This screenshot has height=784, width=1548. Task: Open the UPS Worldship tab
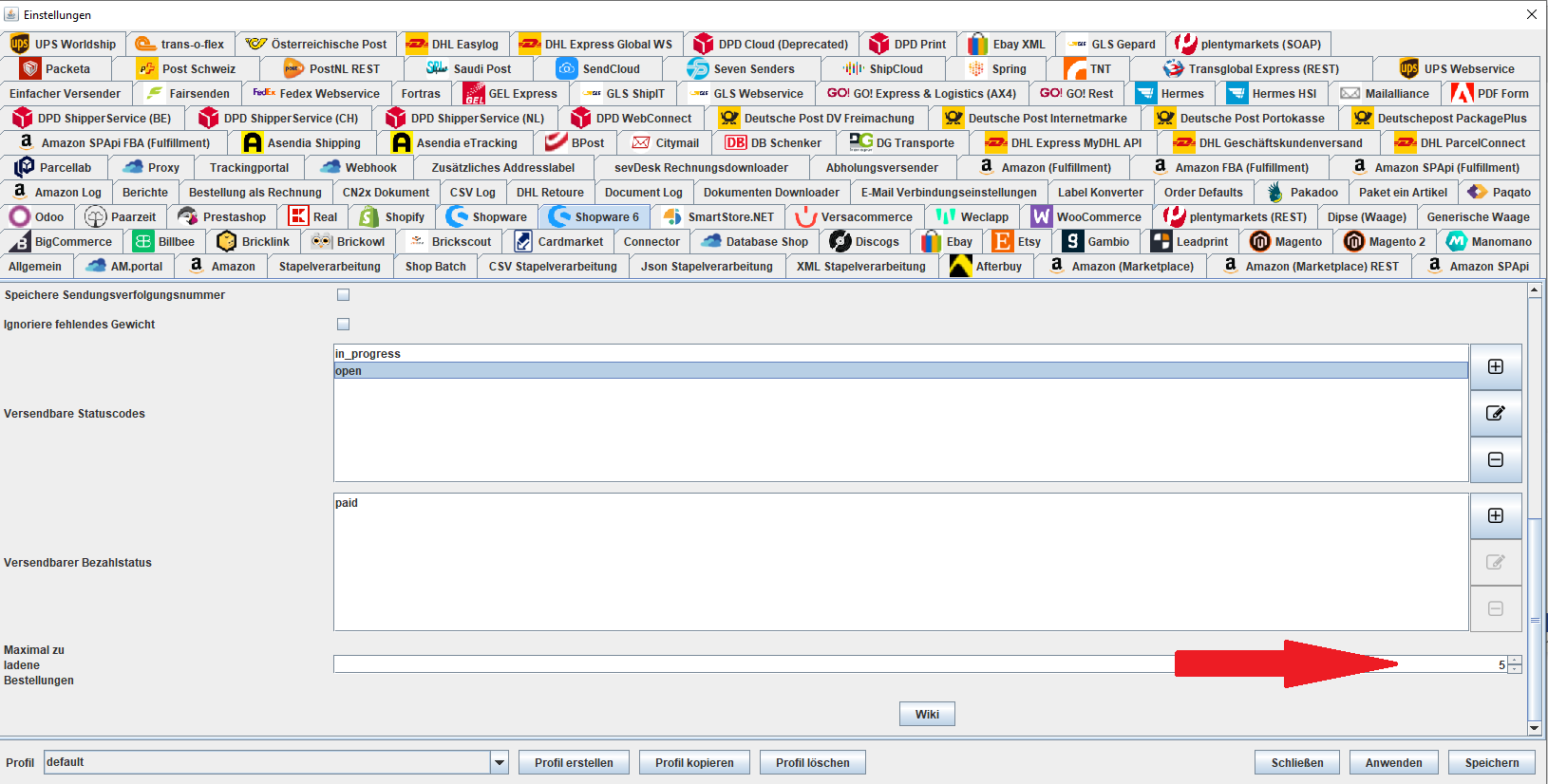[64, 44]
